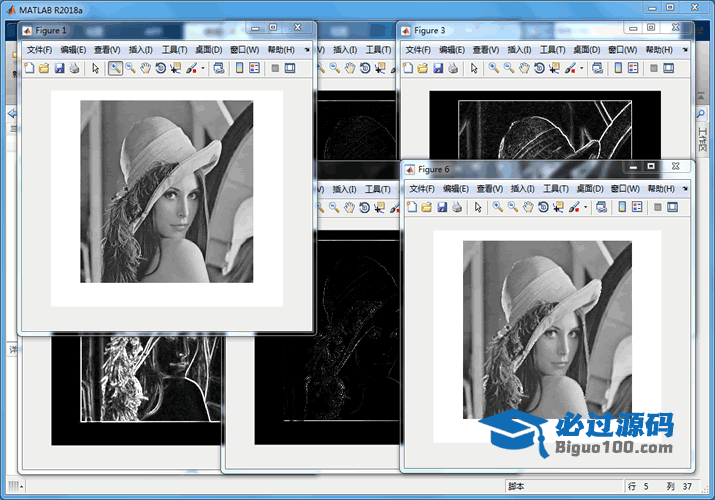Open 窗口(W) menu in Figure 6
Screen dimensions: 715x500
click(x=625, y=189)
